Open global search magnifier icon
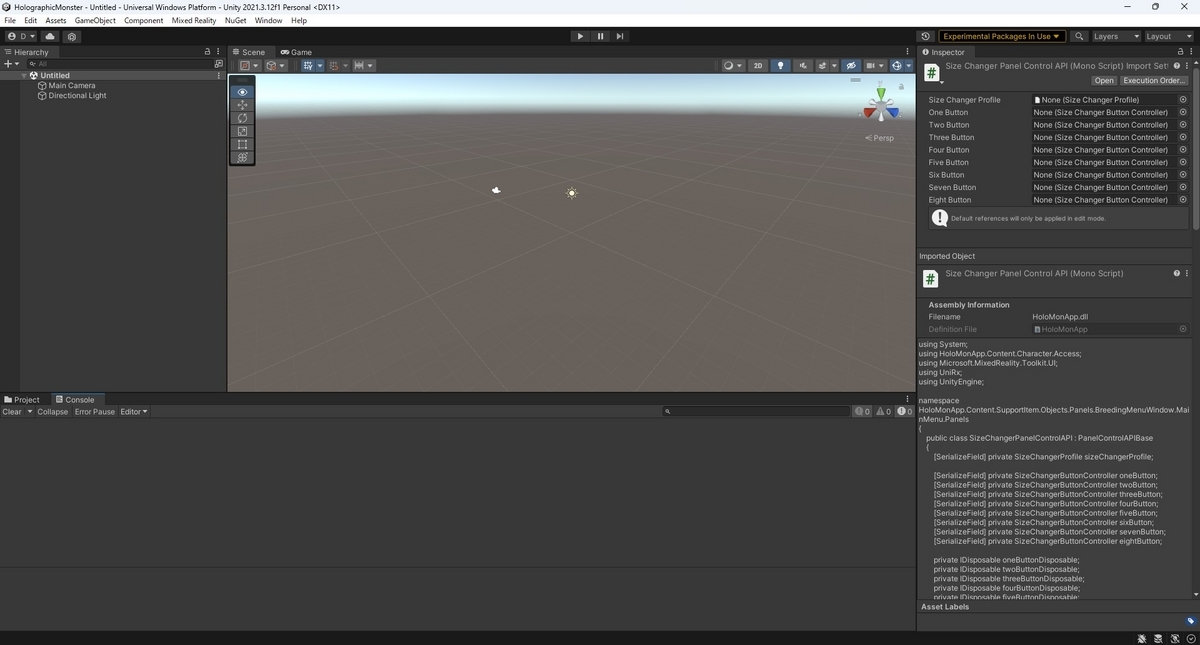Screen dimensions: 1200x645 1079,36
